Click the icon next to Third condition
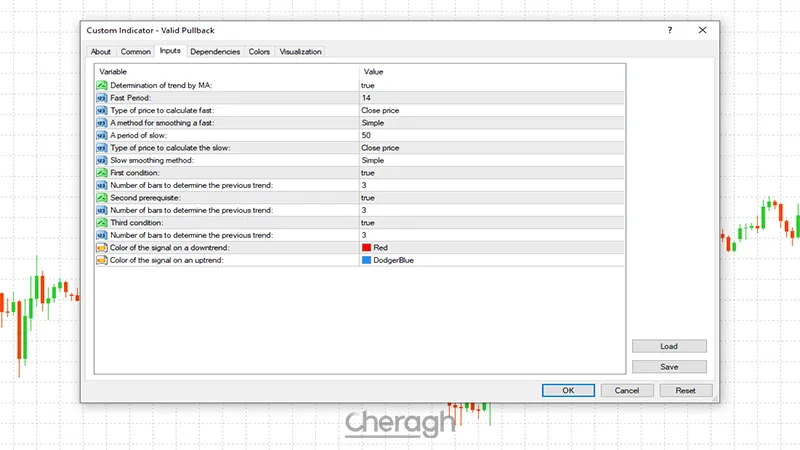The width and height of the screenshot is (800, 450). click(x=102, y=222)
